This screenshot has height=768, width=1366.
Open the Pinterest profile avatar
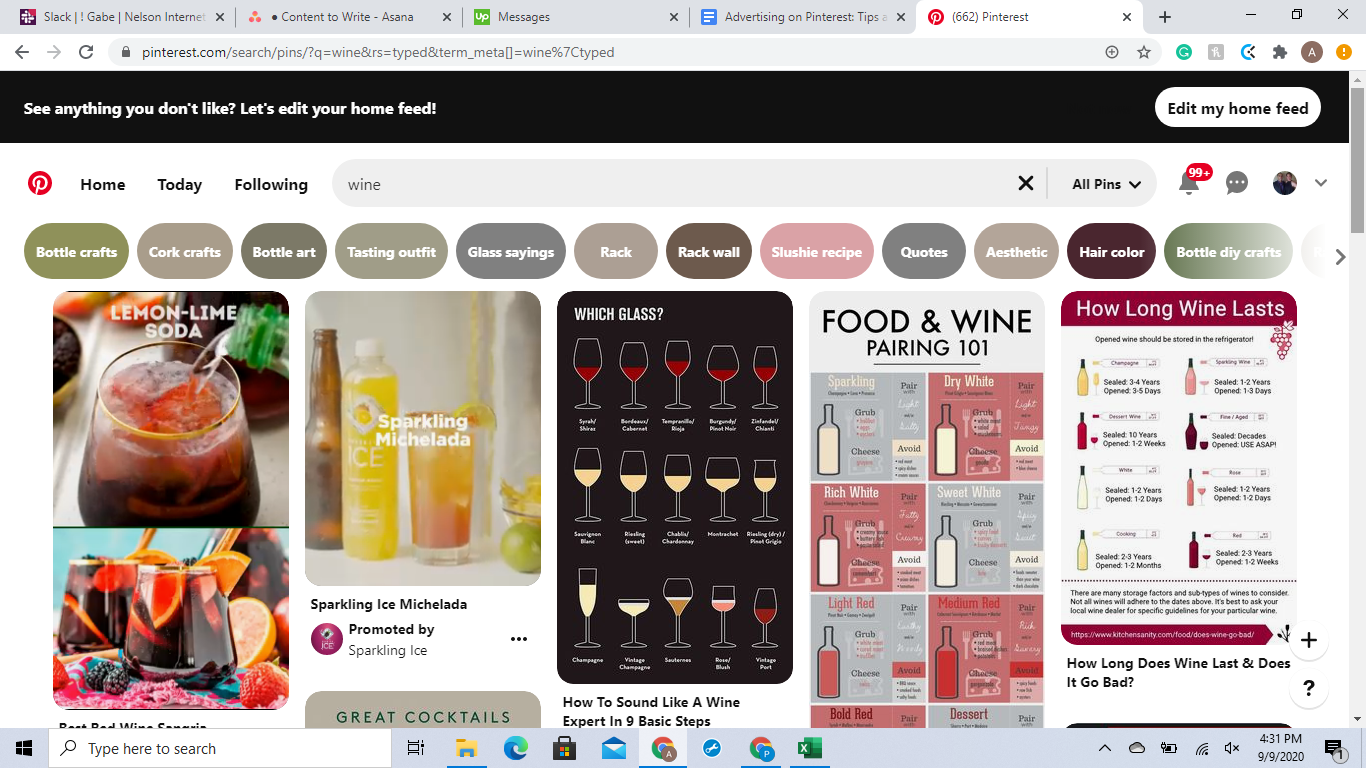click(1285, 183)
